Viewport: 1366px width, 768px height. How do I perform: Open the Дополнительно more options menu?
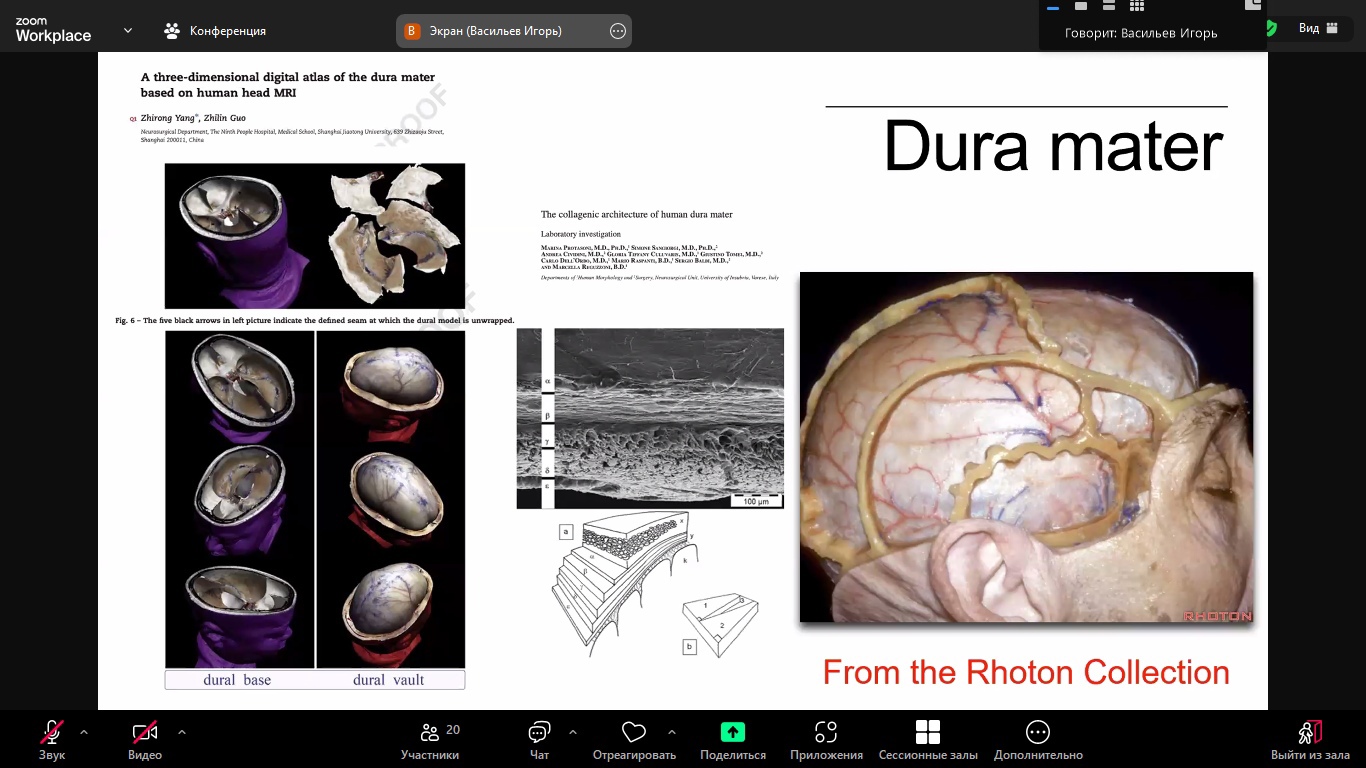coord(1038,740)
